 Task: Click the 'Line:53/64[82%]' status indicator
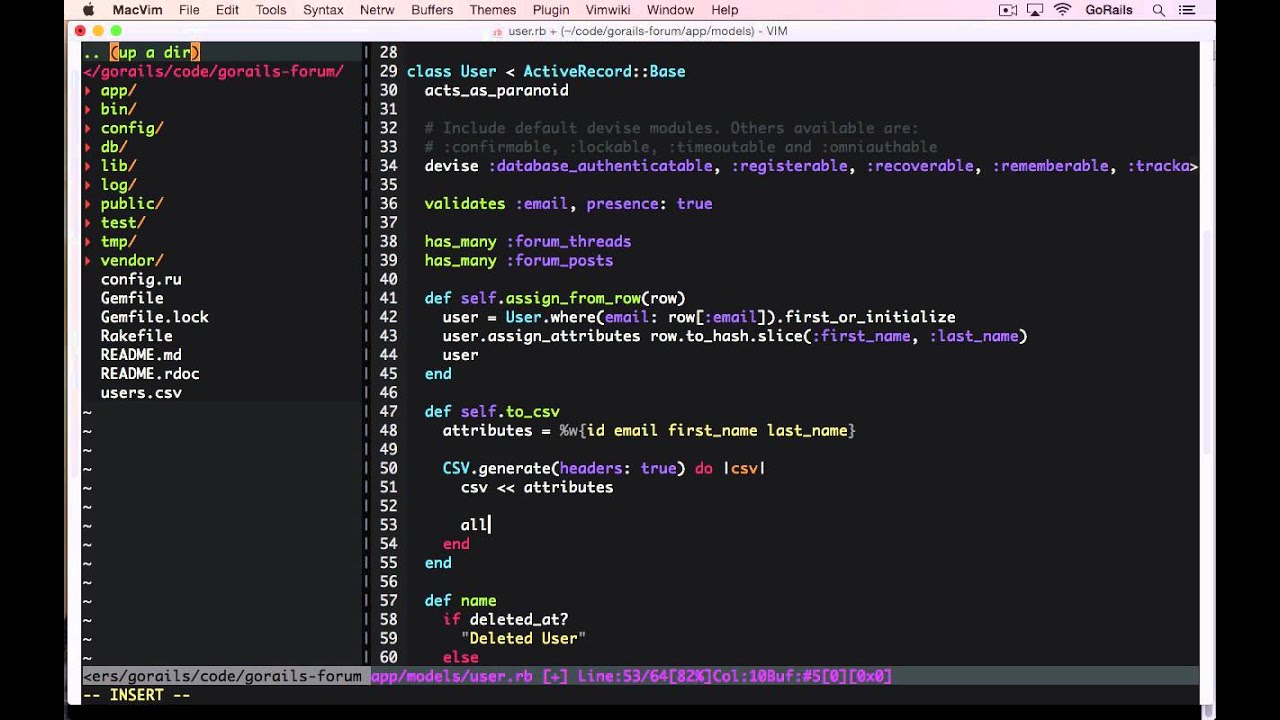point(644,676)
